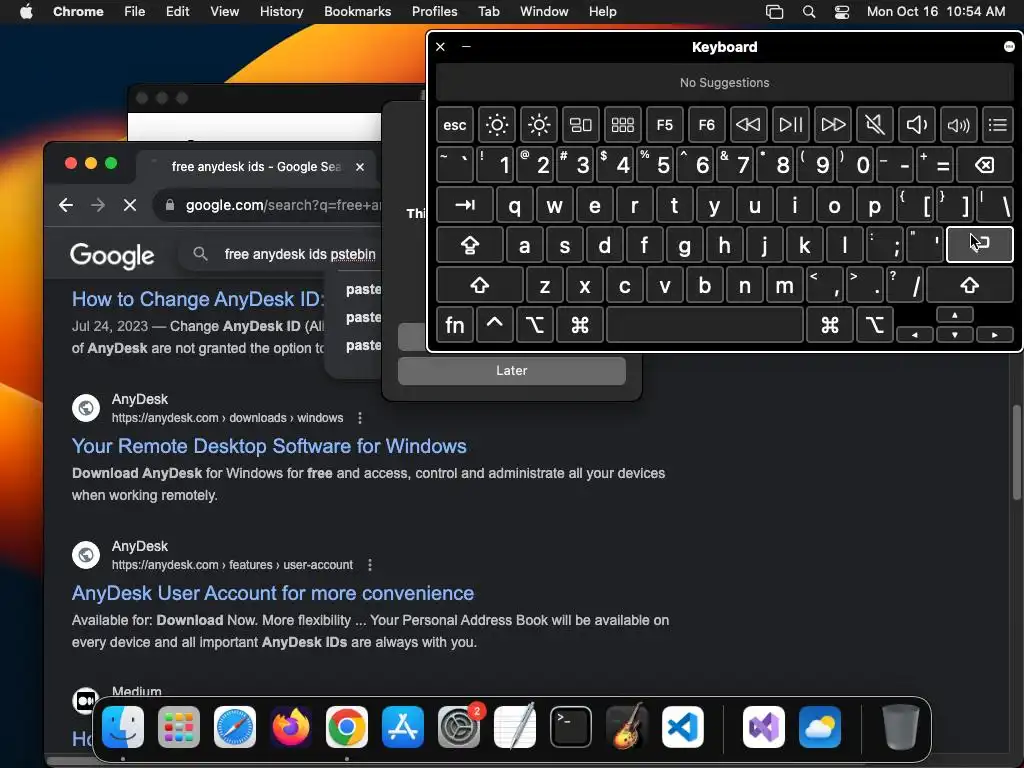Click the fast-forward media key
The height and width of the screenshot is (768, 1024).
pyautogui.click(x=833, y=125)
